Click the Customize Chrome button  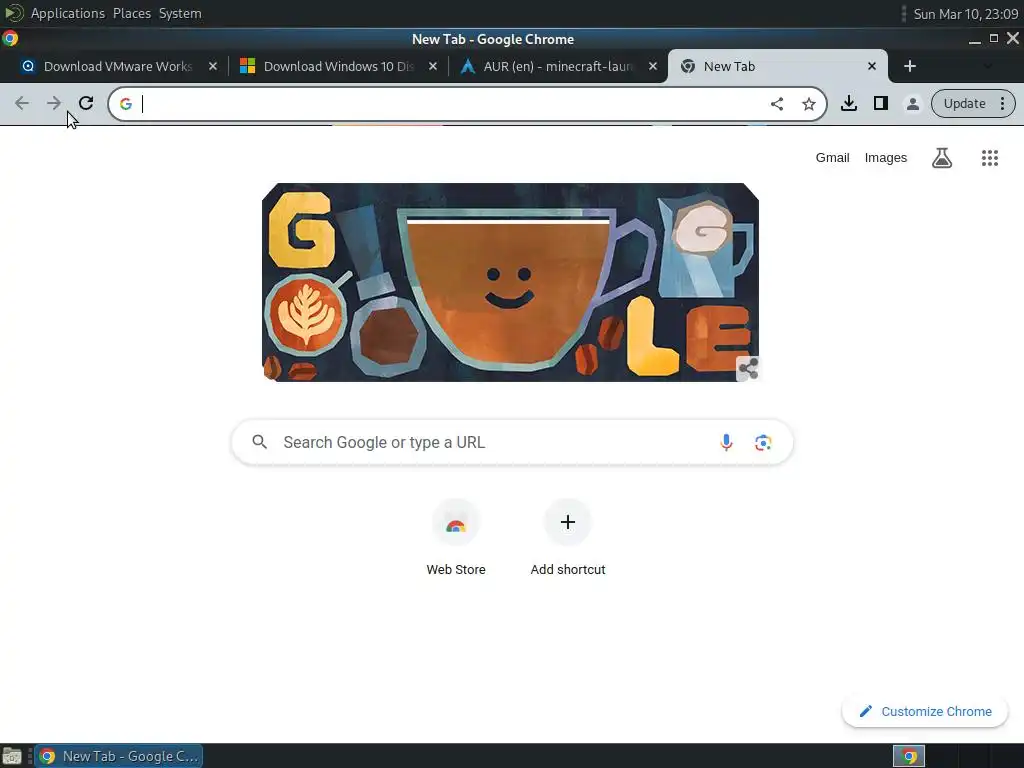[x=925, y=711]
